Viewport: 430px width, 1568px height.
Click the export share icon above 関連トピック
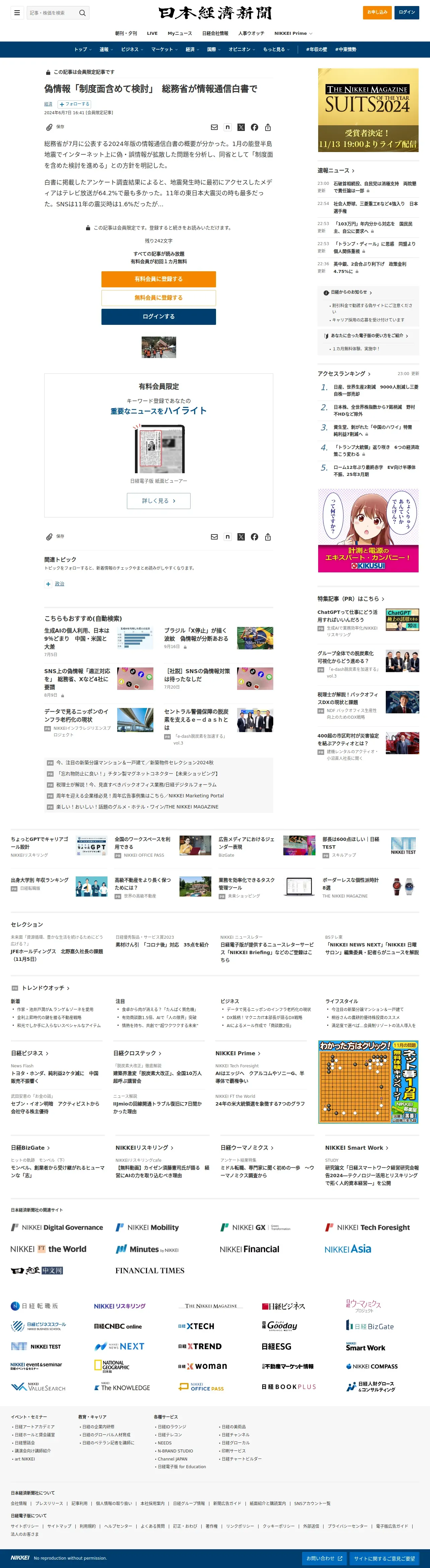coord(268,537)
